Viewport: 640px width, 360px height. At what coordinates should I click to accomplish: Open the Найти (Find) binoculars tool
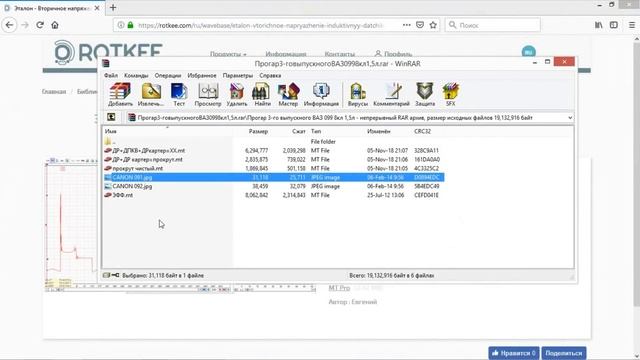point(262,94)
